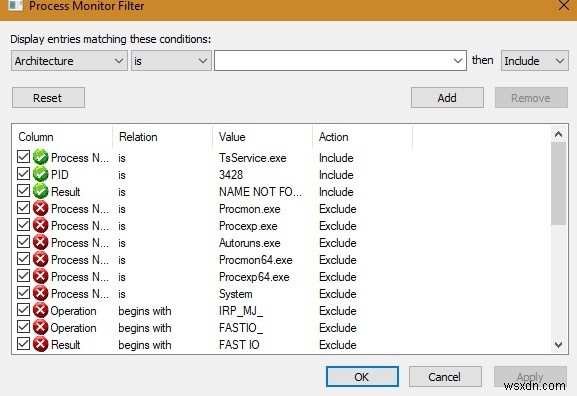
Task: Click the red exclude icon for IRP_MJ_ row
Action: [40, 311]
